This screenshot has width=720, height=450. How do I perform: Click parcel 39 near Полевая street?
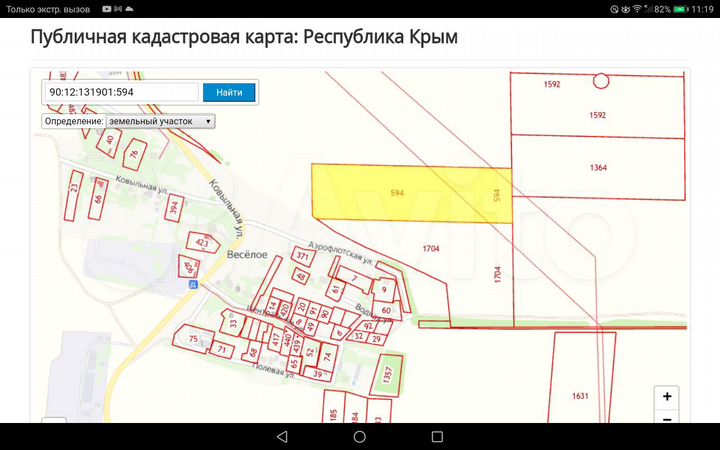(318, 374)
